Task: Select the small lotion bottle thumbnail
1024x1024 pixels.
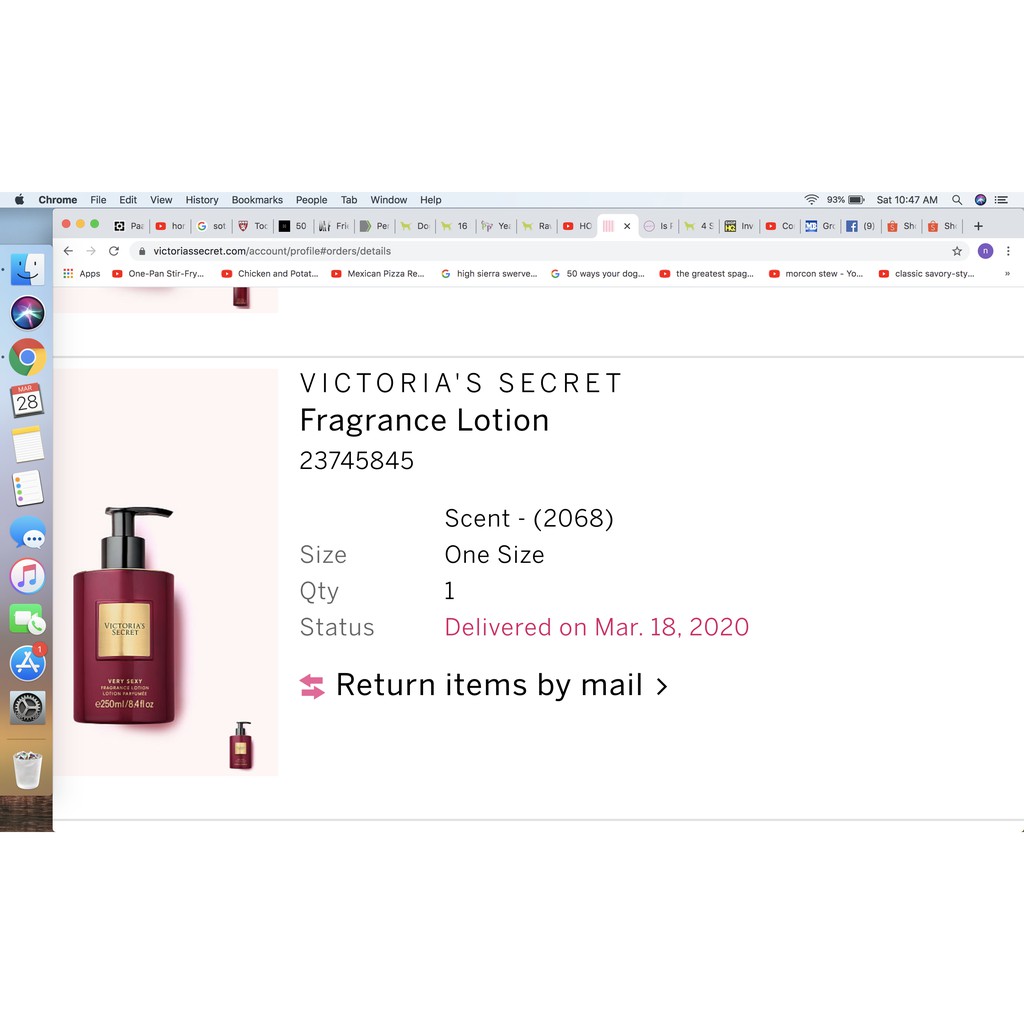Action: 241,745
